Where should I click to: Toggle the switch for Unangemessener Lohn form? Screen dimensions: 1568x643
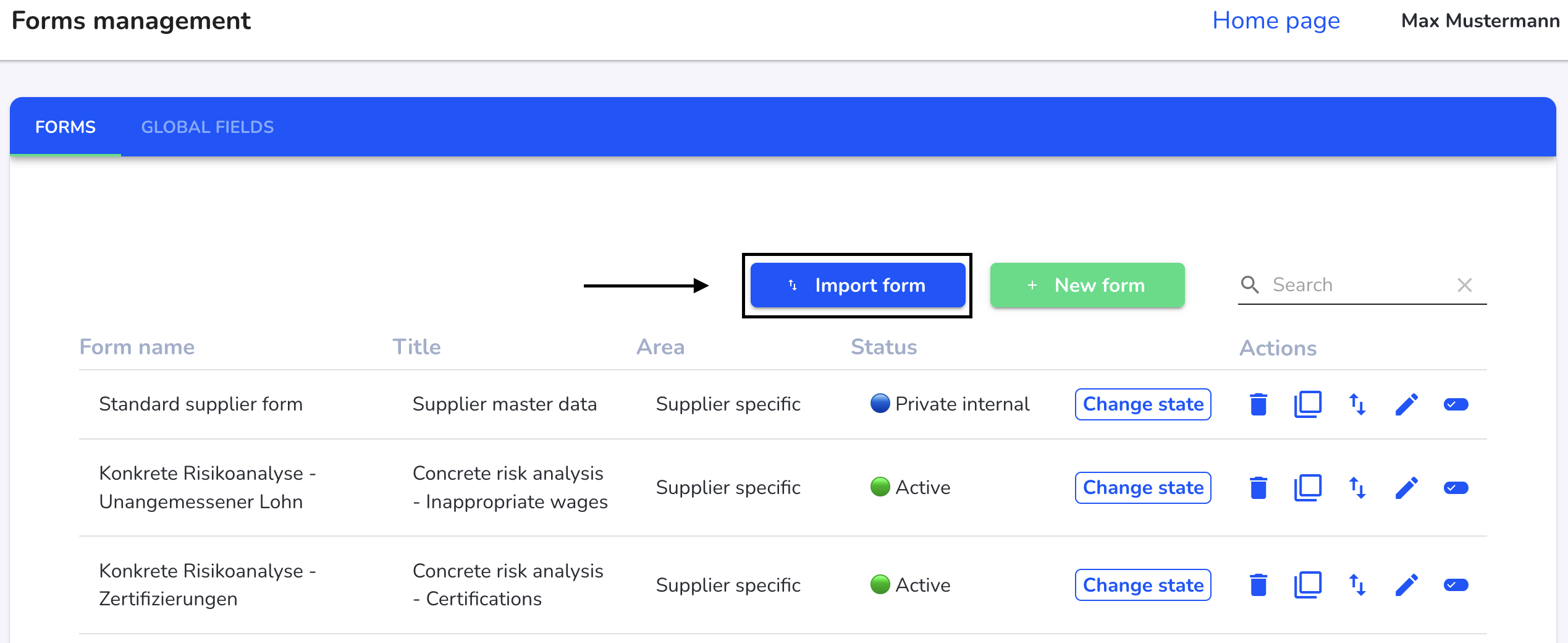pyautogui.click(x=1456, y=488)
